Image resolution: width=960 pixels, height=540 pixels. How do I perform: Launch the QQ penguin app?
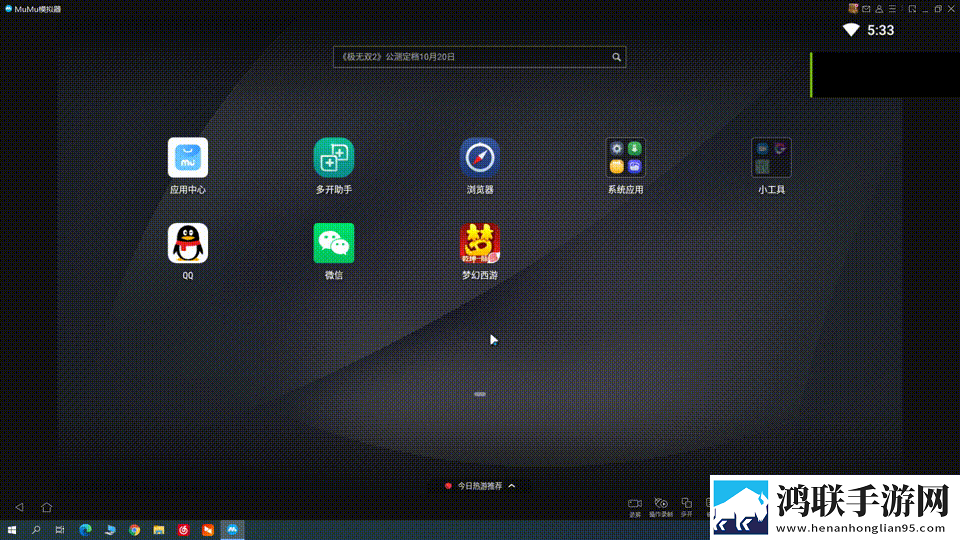(187, 243)
